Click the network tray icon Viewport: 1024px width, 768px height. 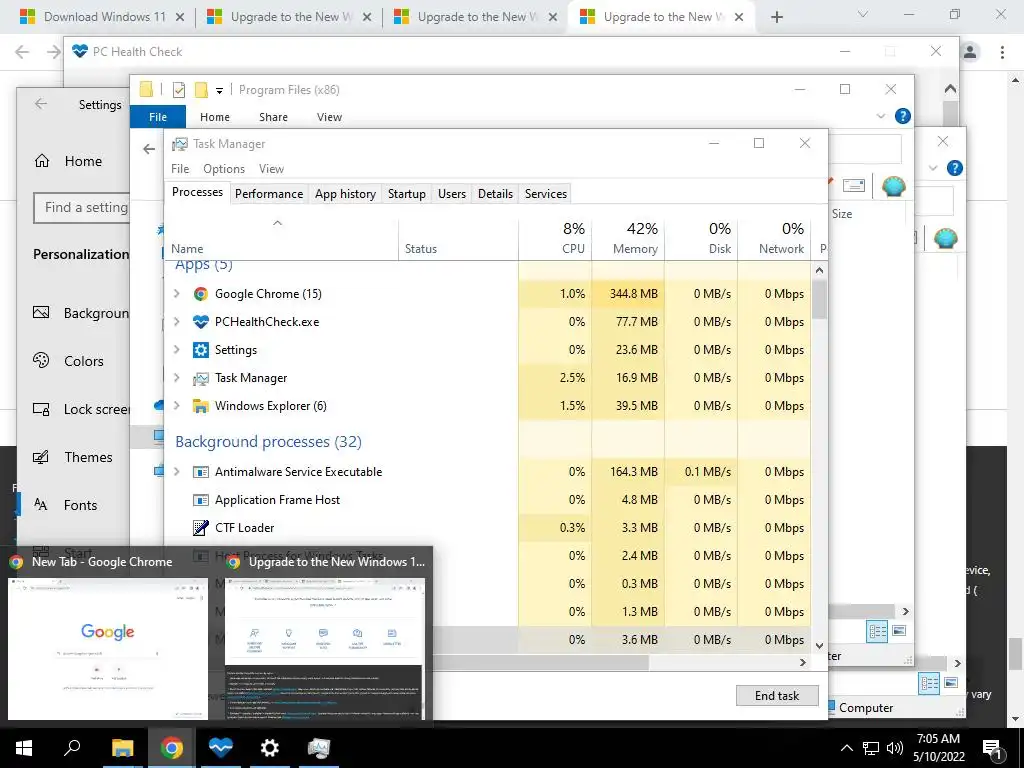pos(871,748)
